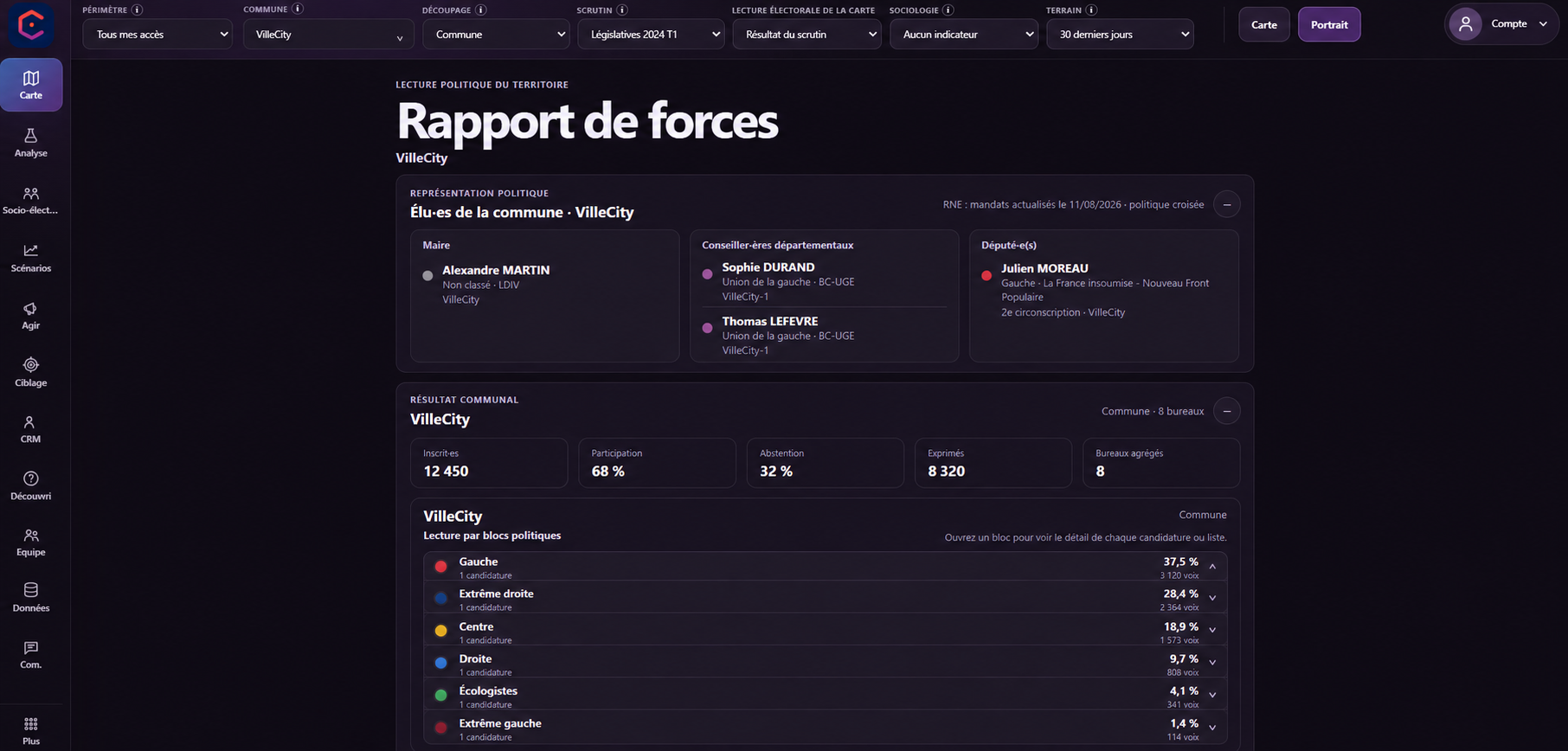Open the Commune VilleCity dropdown
Screen dimensions: 1568x751
point(328,35)
